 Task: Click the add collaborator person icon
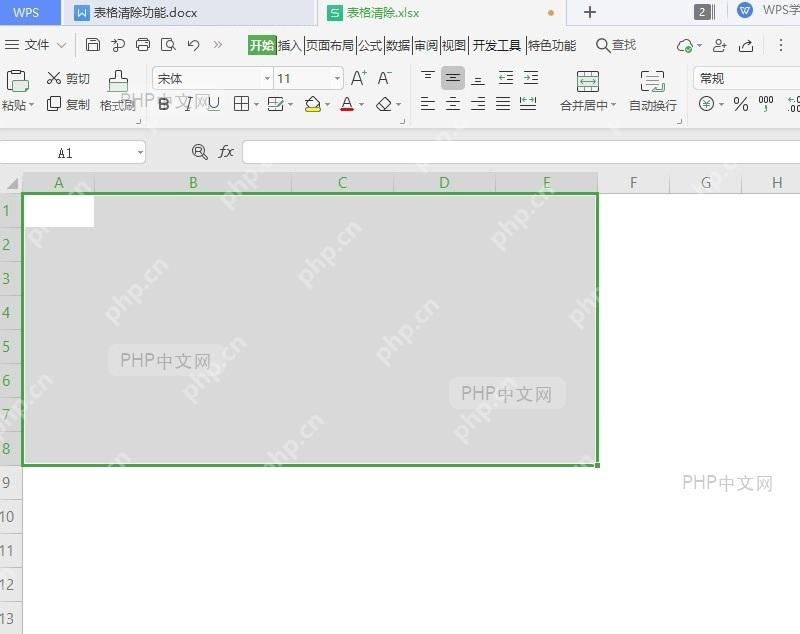point(719,45)
